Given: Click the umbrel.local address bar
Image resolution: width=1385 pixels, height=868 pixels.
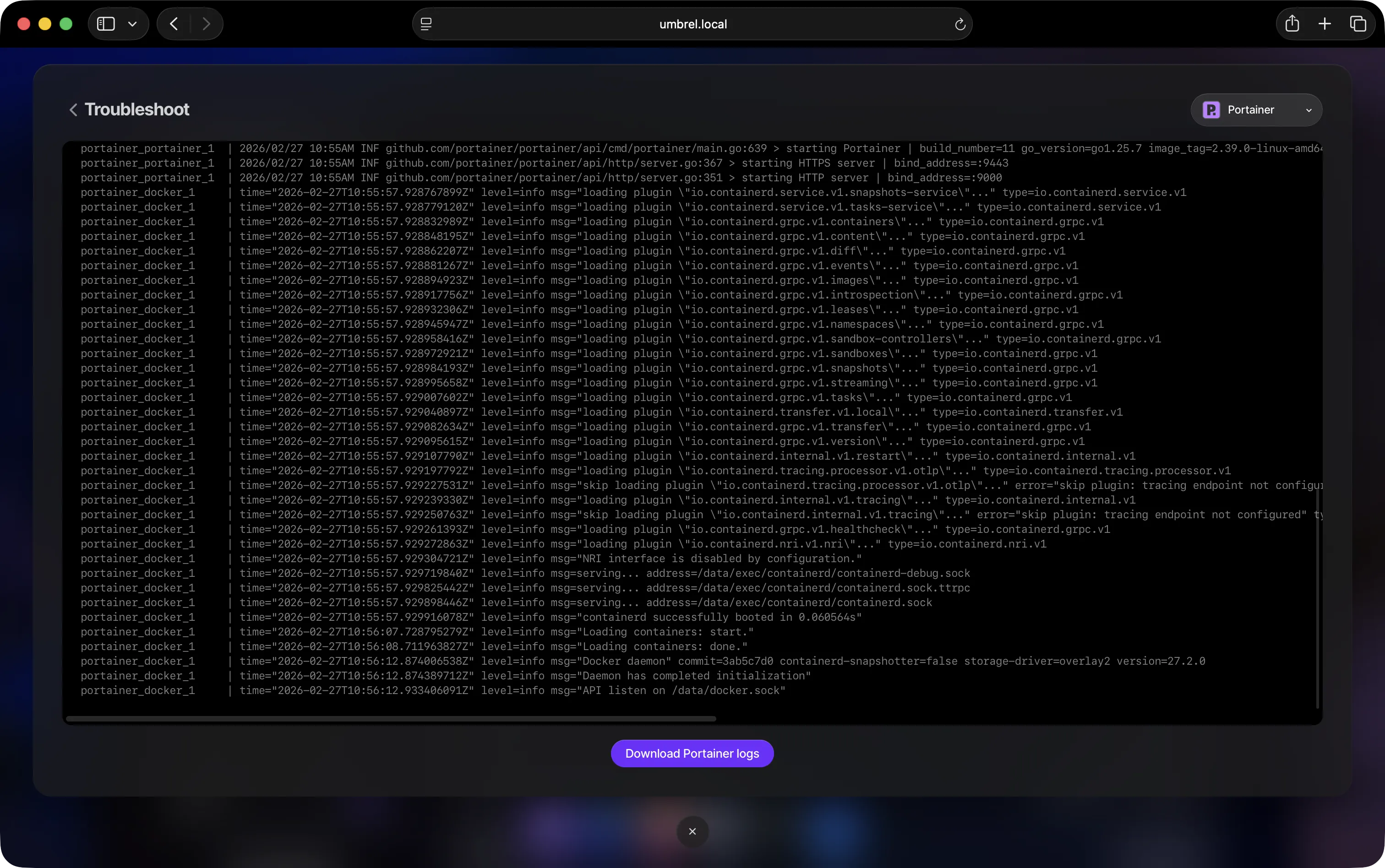Looking at the screenshot, I should point(692,23).
